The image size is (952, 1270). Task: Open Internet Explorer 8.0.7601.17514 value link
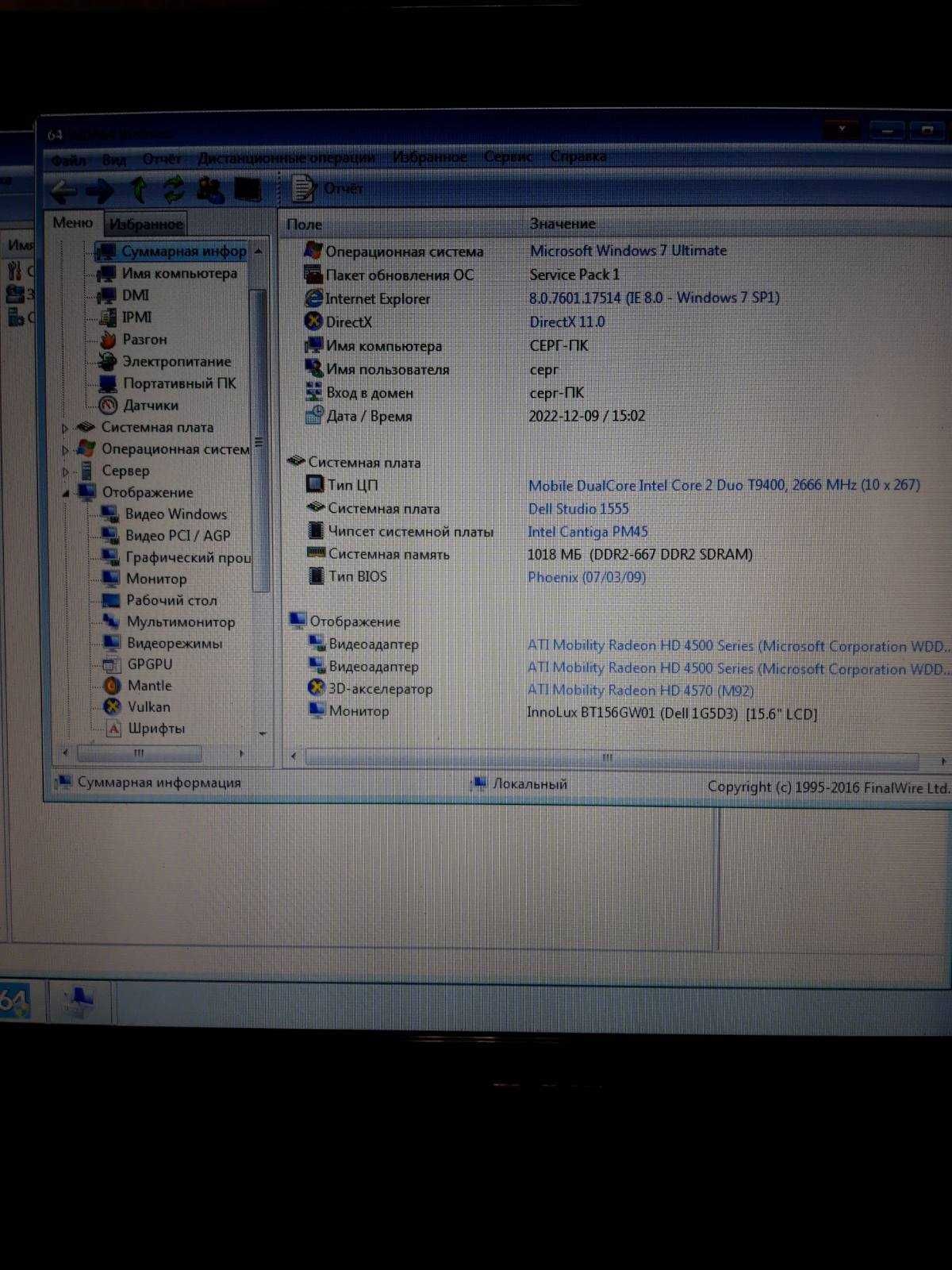point(654,298)
